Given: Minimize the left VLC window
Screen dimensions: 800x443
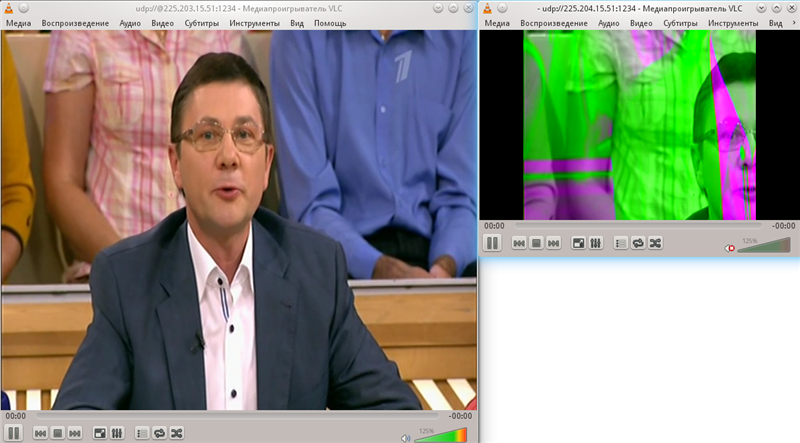Looking at the screenshot, I should pyautogui.click(x=438, y=8).
